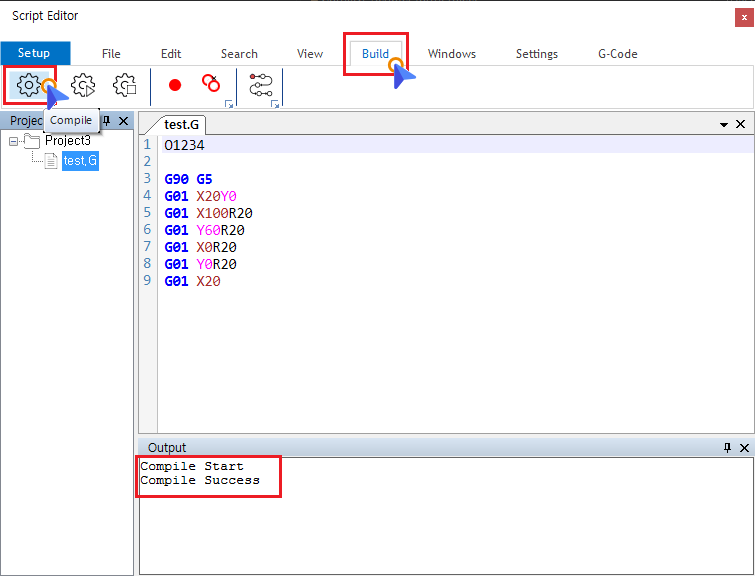
Task: Open the Build ribbon tab
Action: coord(375,54)
